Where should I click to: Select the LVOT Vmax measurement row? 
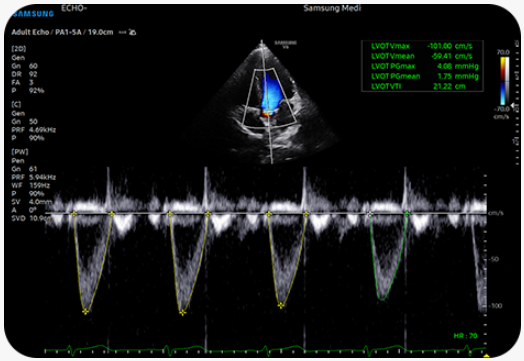pos(422,46)
